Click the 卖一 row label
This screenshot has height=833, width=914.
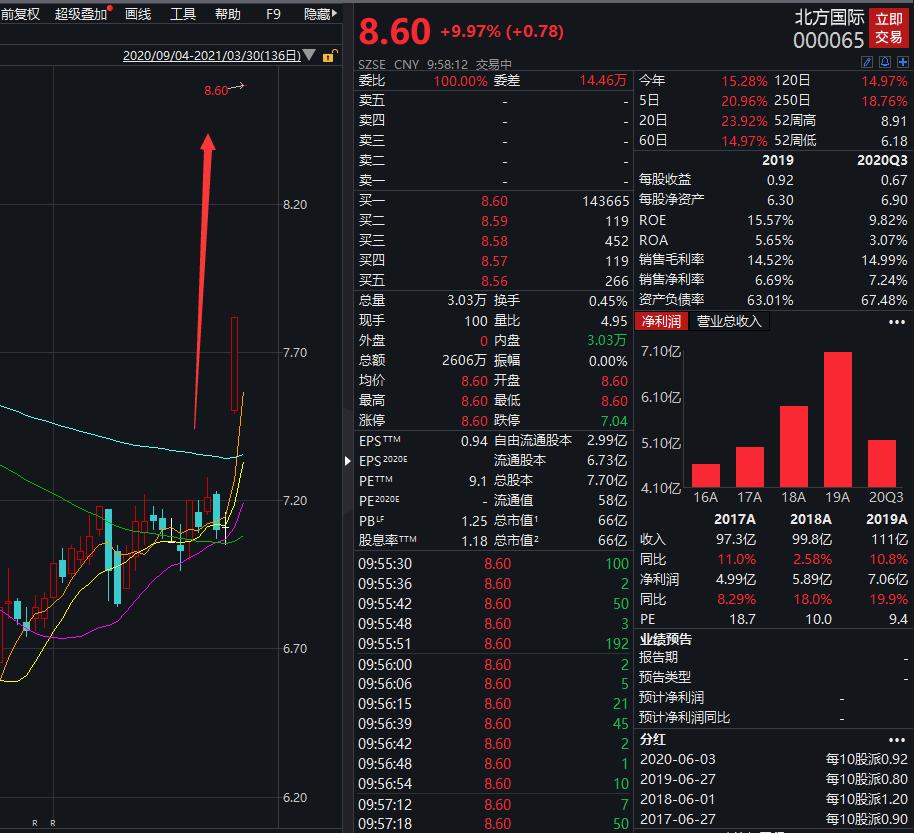tap(372, 181)
